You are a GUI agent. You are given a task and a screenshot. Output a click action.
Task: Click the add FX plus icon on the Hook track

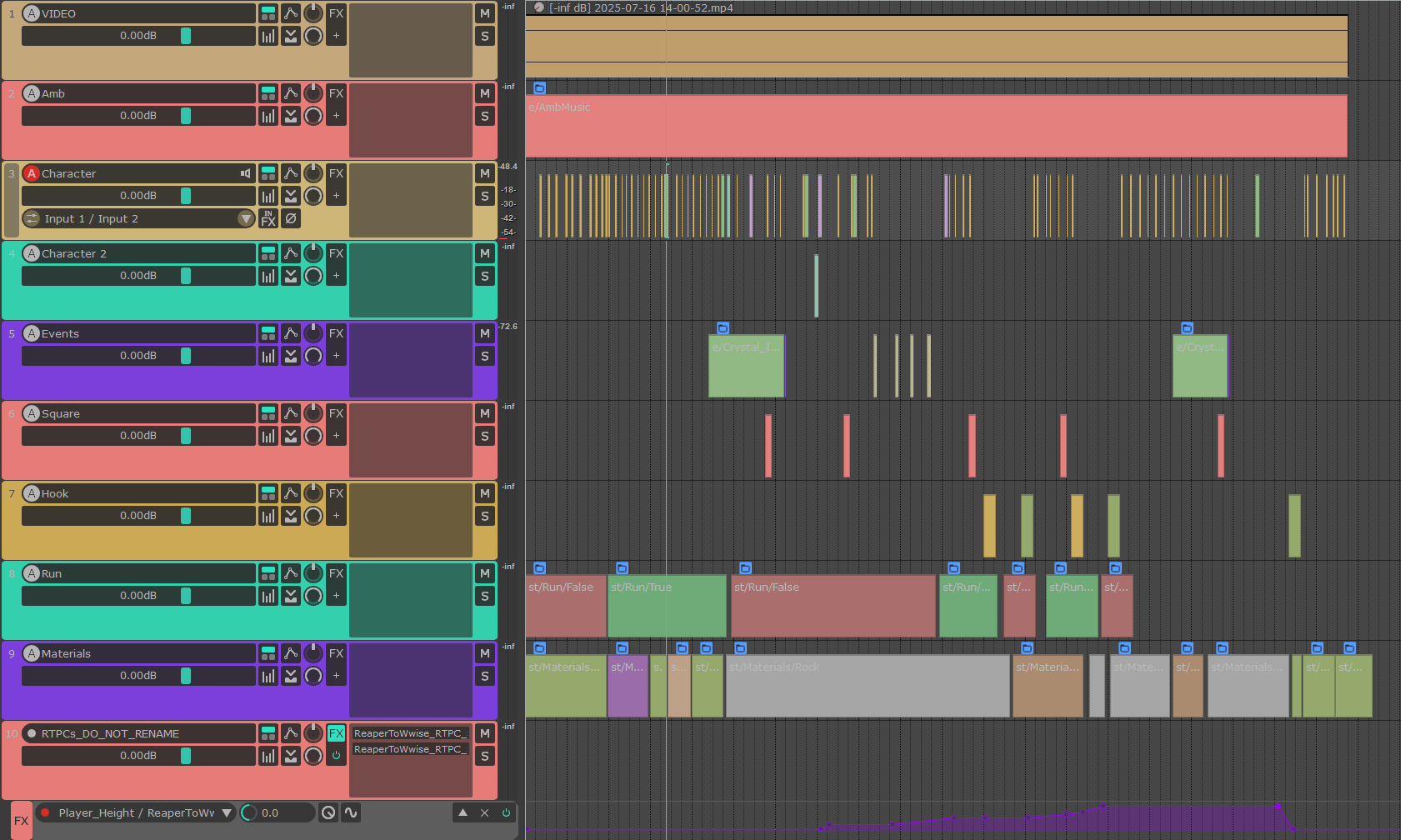[336, 516]
